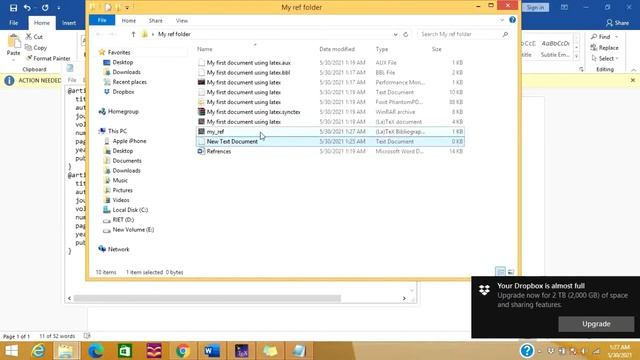Open Explorer View tab
Screen dimensions: 640x360
(x=182, y=20)
